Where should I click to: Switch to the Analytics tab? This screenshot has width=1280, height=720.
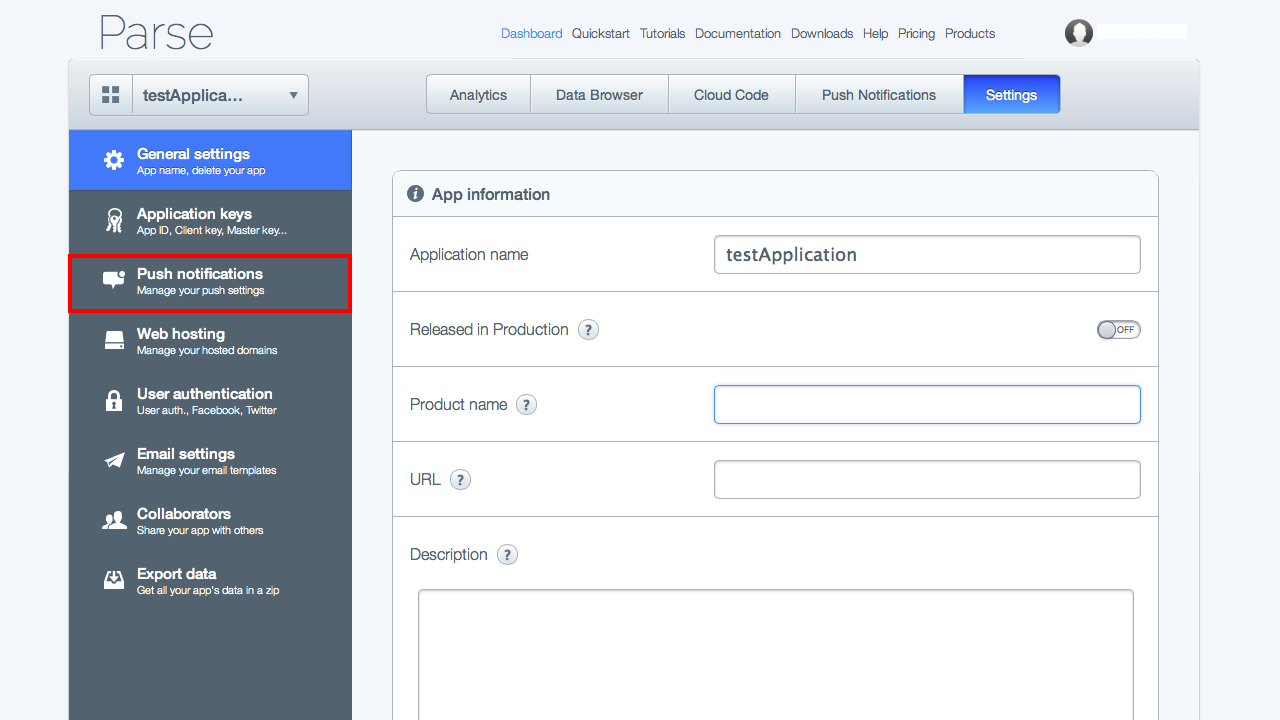(478, 95)
